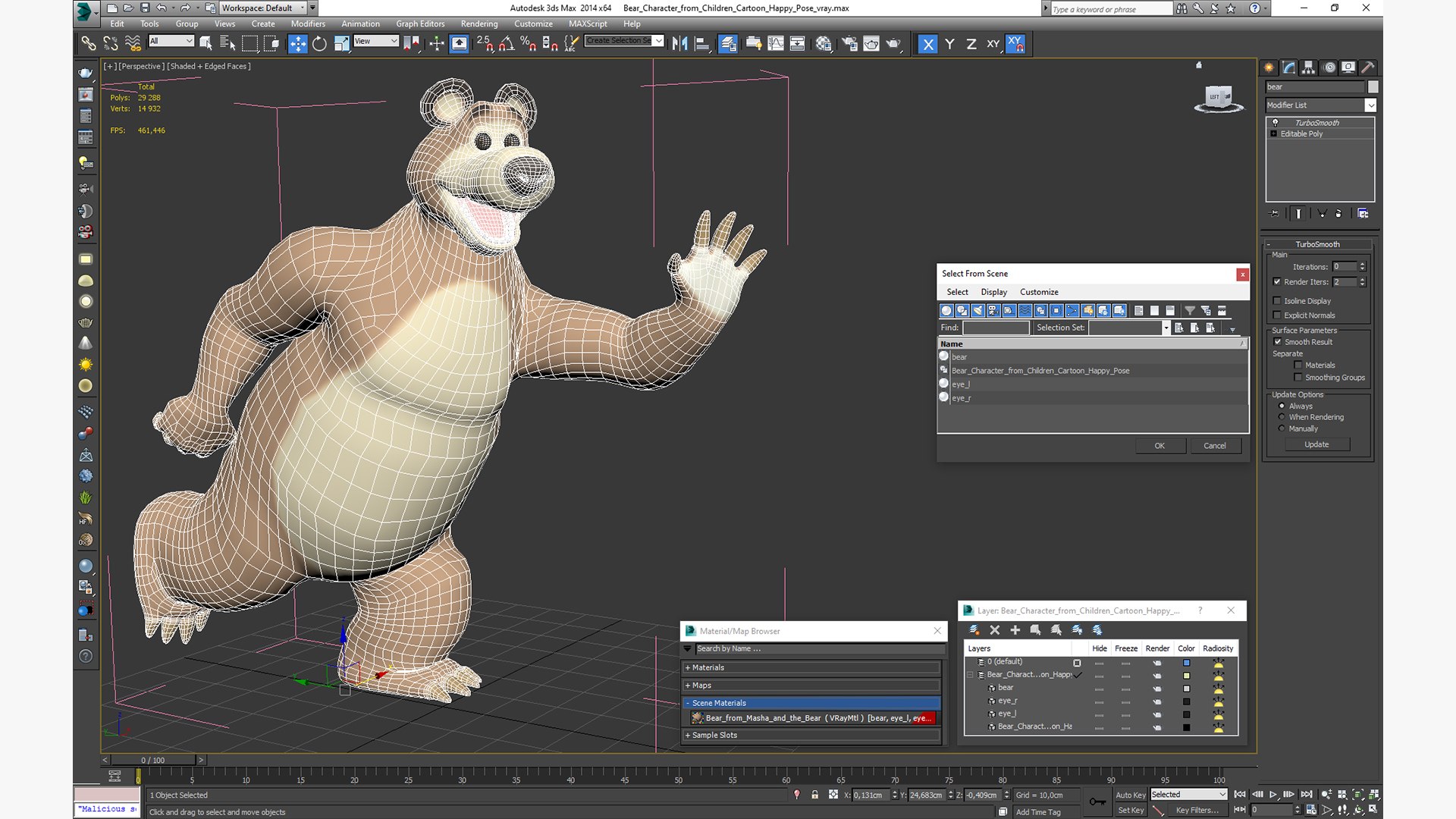The height and width of the screenshot is (819, 1456).
Task: Open the Rendering menu
Action: (x=479, y=24)
